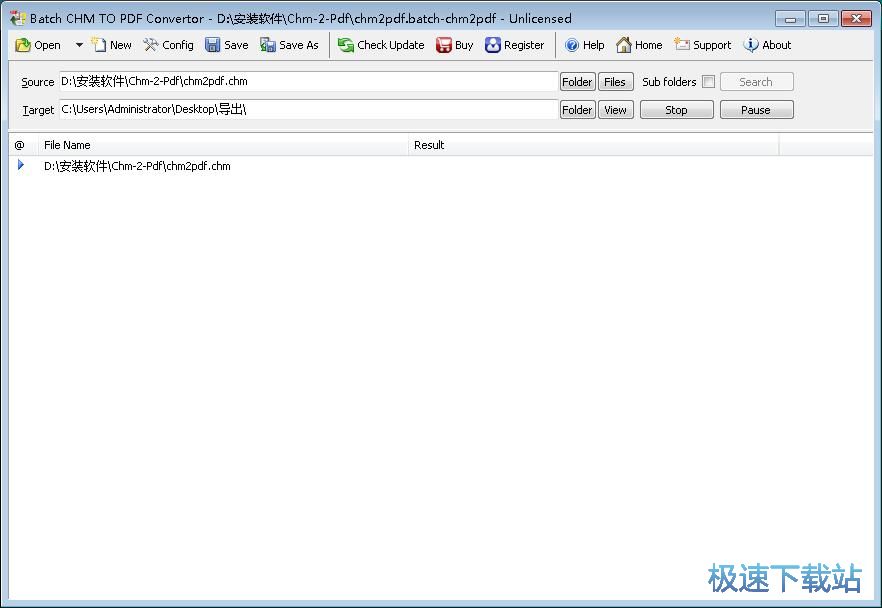882x608 pixels.
Task: Click the Result column header
Action: 593,145
